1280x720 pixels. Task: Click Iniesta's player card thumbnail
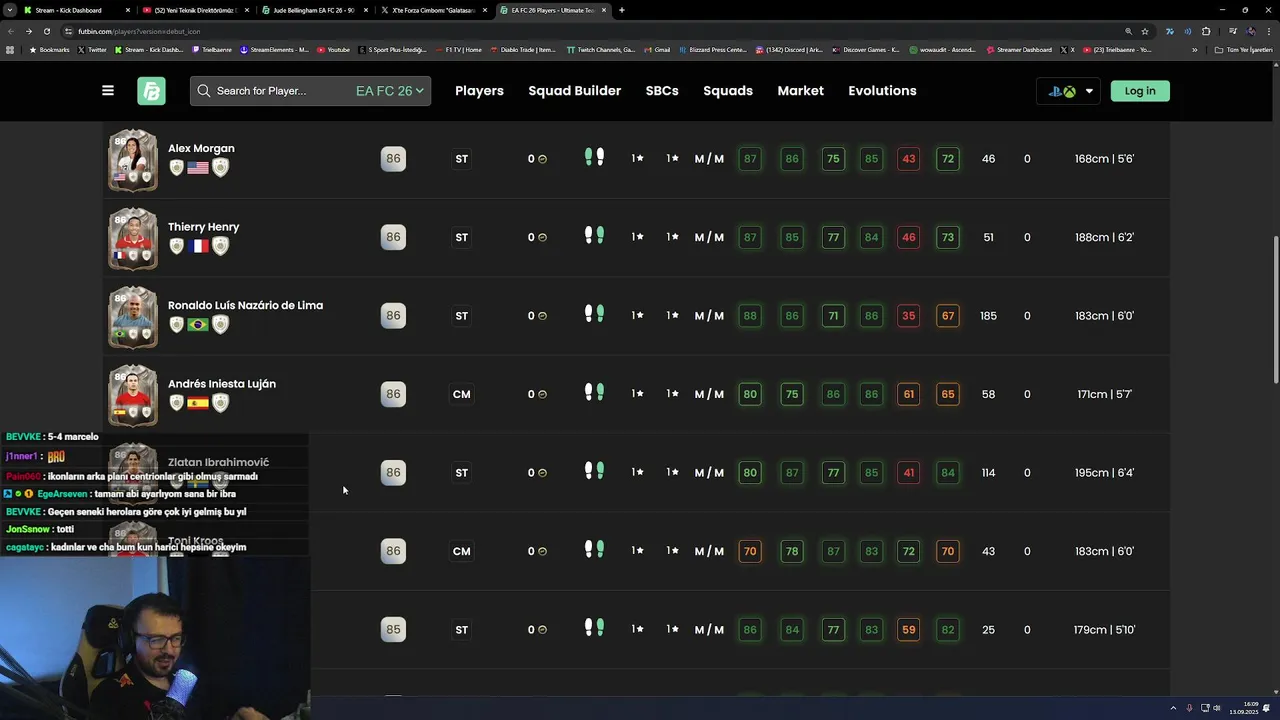[133, 396]
